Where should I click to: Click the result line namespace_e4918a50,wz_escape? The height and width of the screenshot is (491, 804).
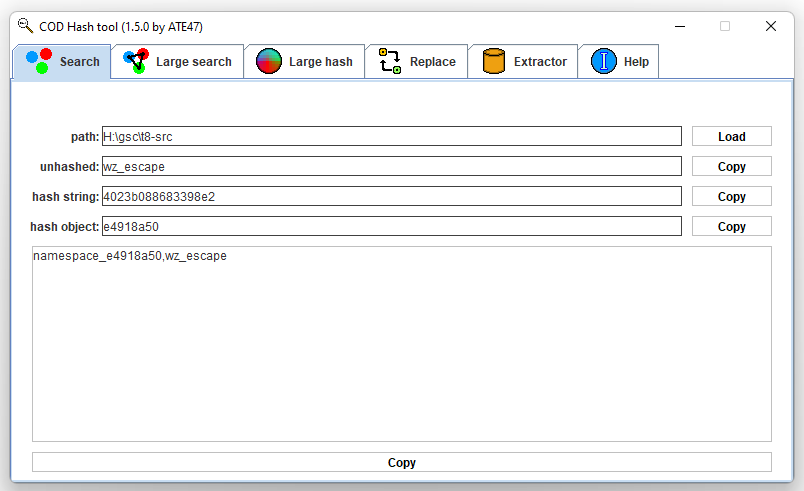click(x=130, y=256)
